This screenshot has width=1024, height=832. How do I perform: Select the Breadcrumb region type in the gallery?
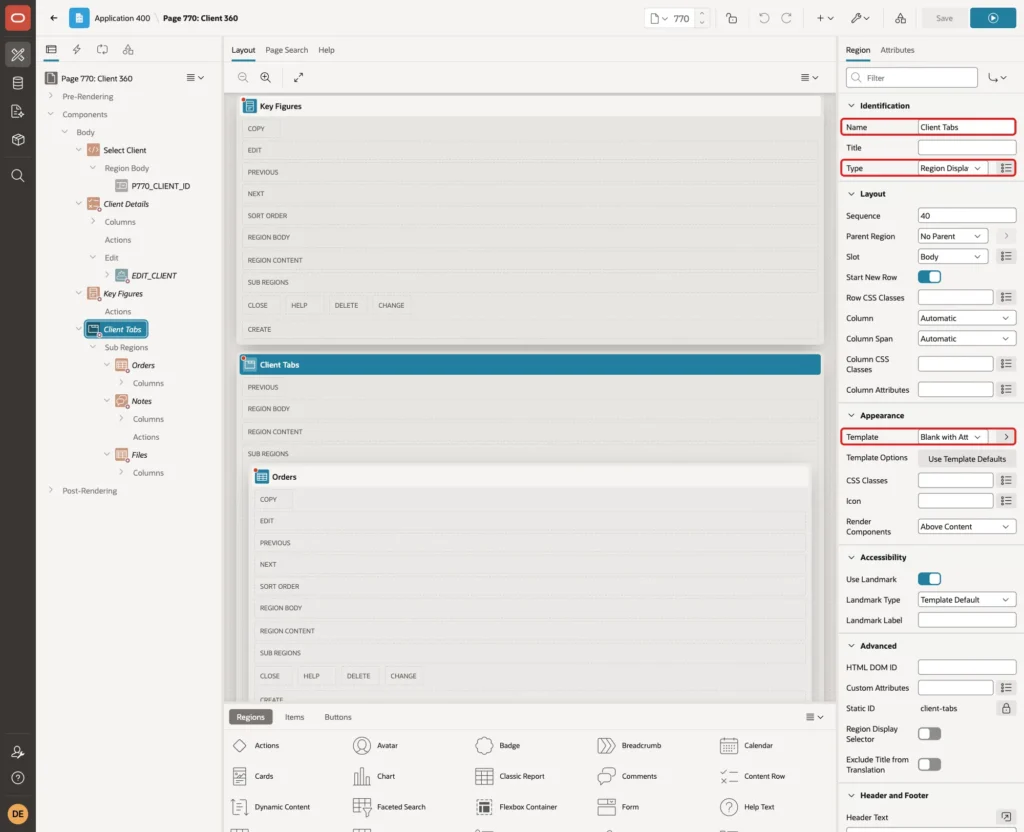point(629,745)
